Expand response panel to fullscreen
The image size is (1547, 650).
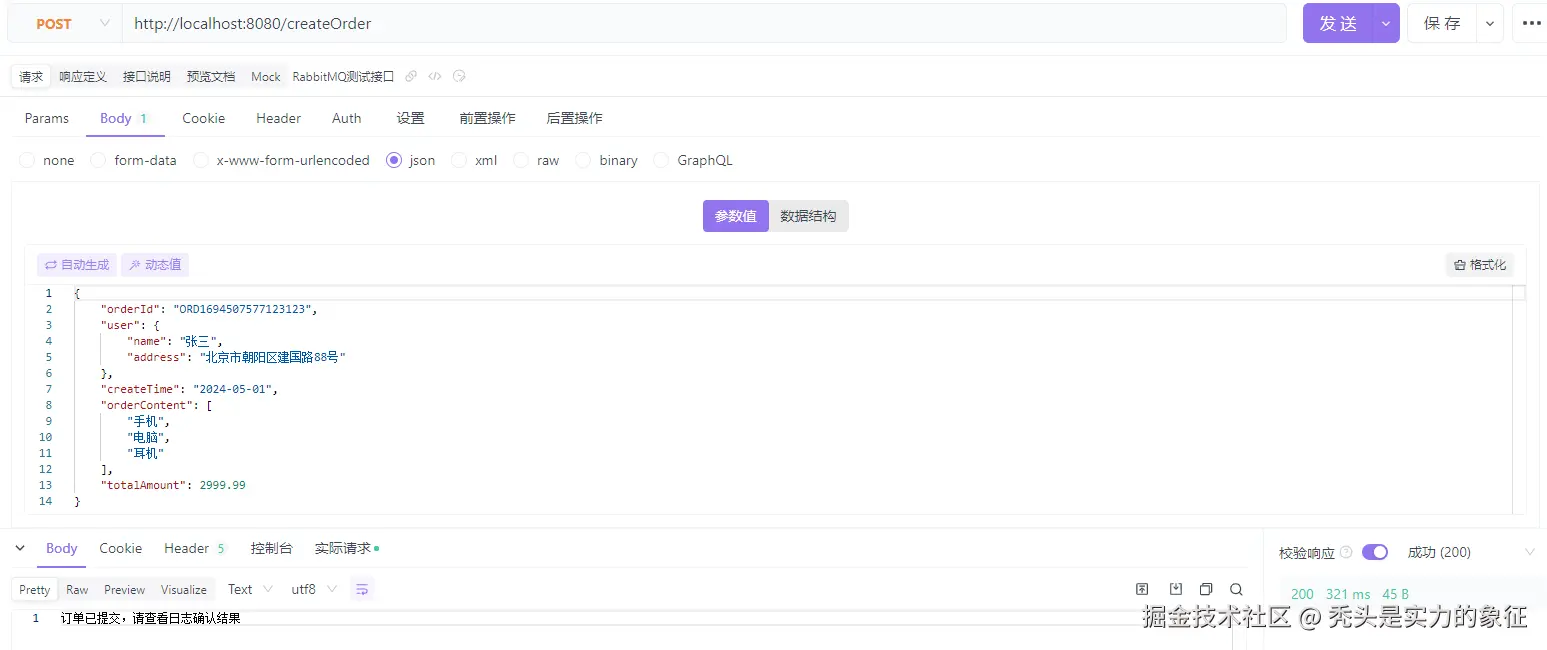click(1142, 589)
